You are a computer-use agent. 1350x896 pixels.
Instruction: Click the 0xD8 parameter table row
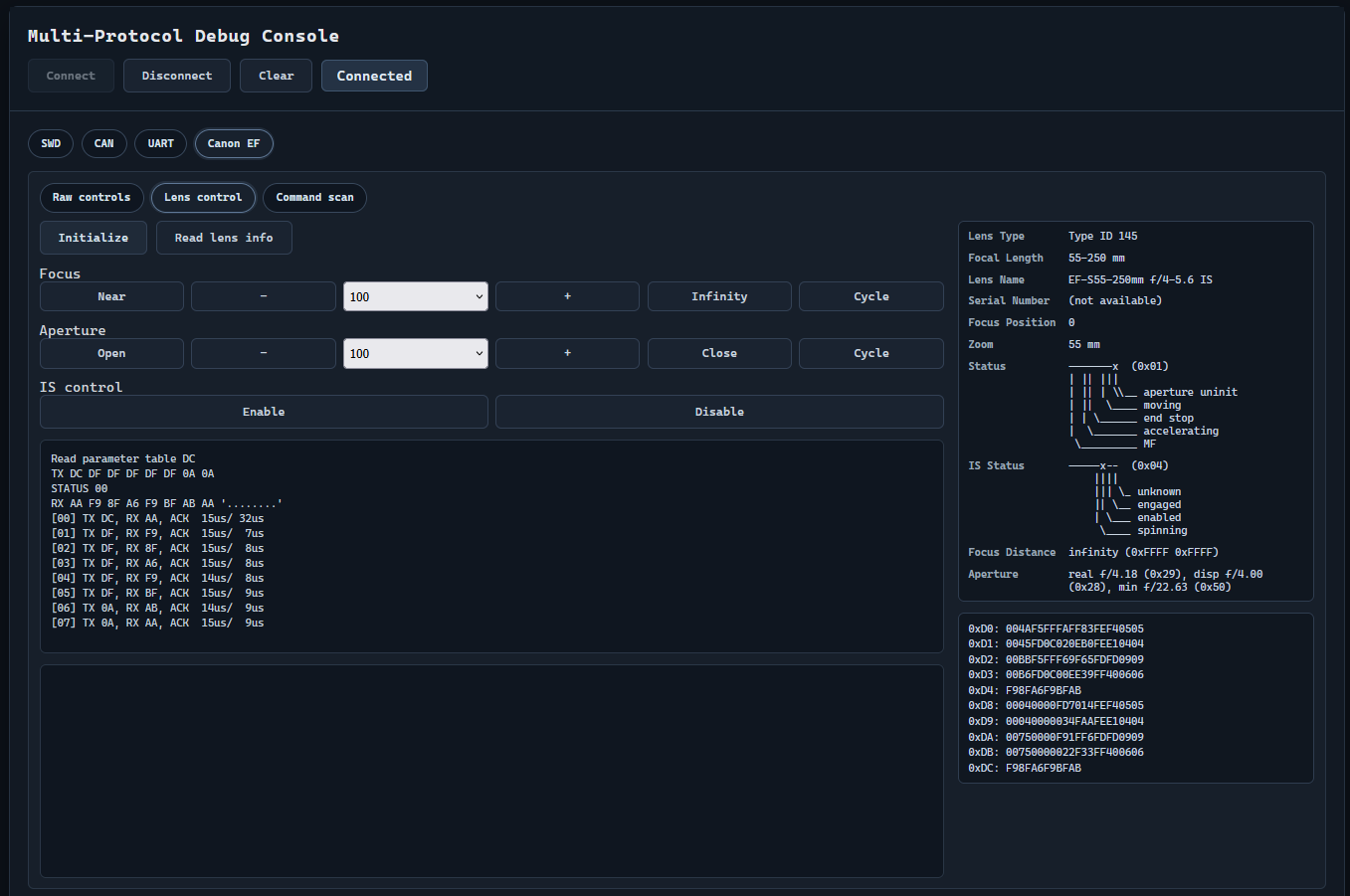pyautogui.click(x=1056, y=706)
